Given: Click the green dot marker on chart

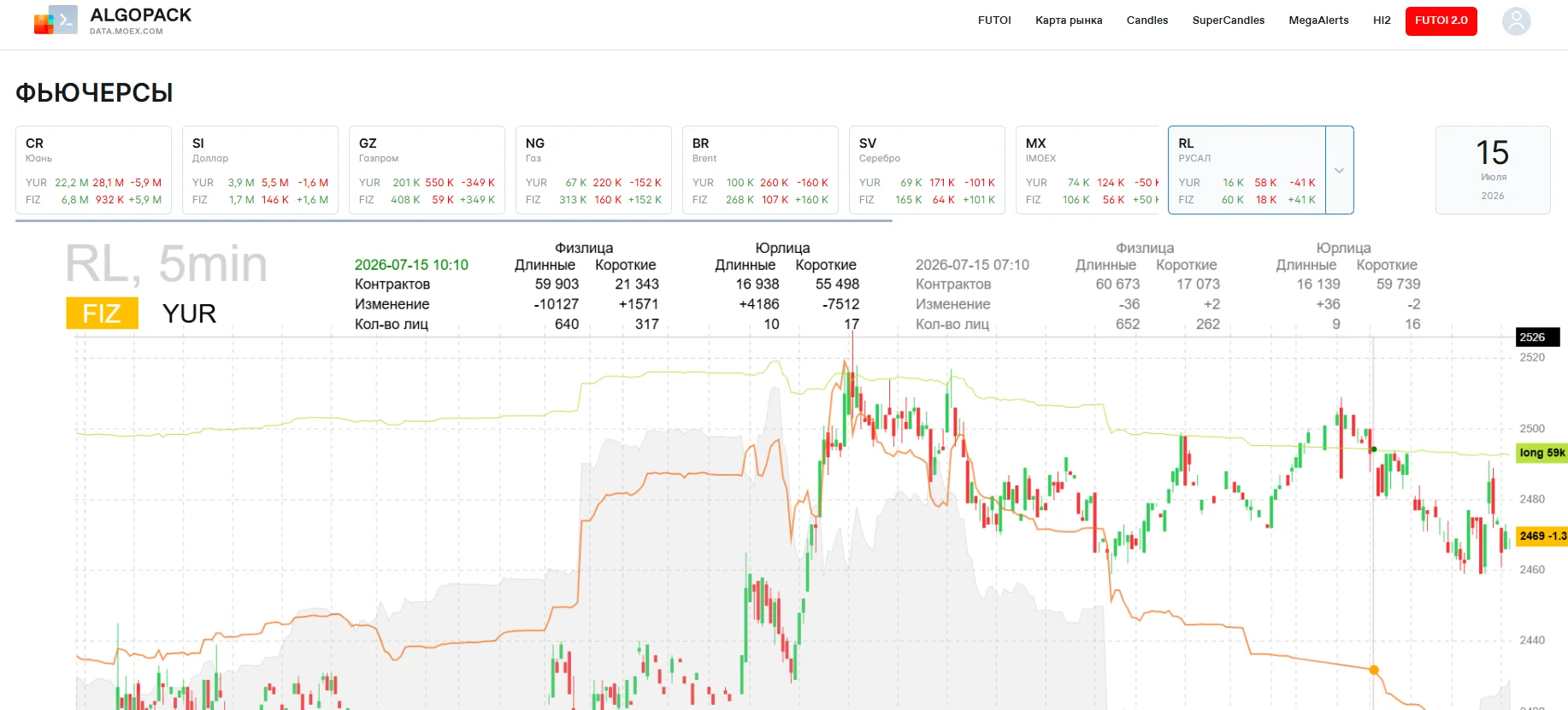Looking at the screenshot, I should click(x=1374, y=449).
